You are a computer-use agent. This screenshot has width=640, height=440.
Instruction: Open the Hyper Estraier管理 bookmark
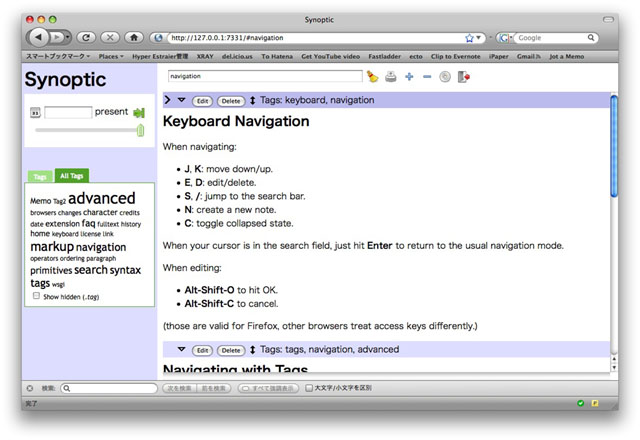click(x=160, y=56)
